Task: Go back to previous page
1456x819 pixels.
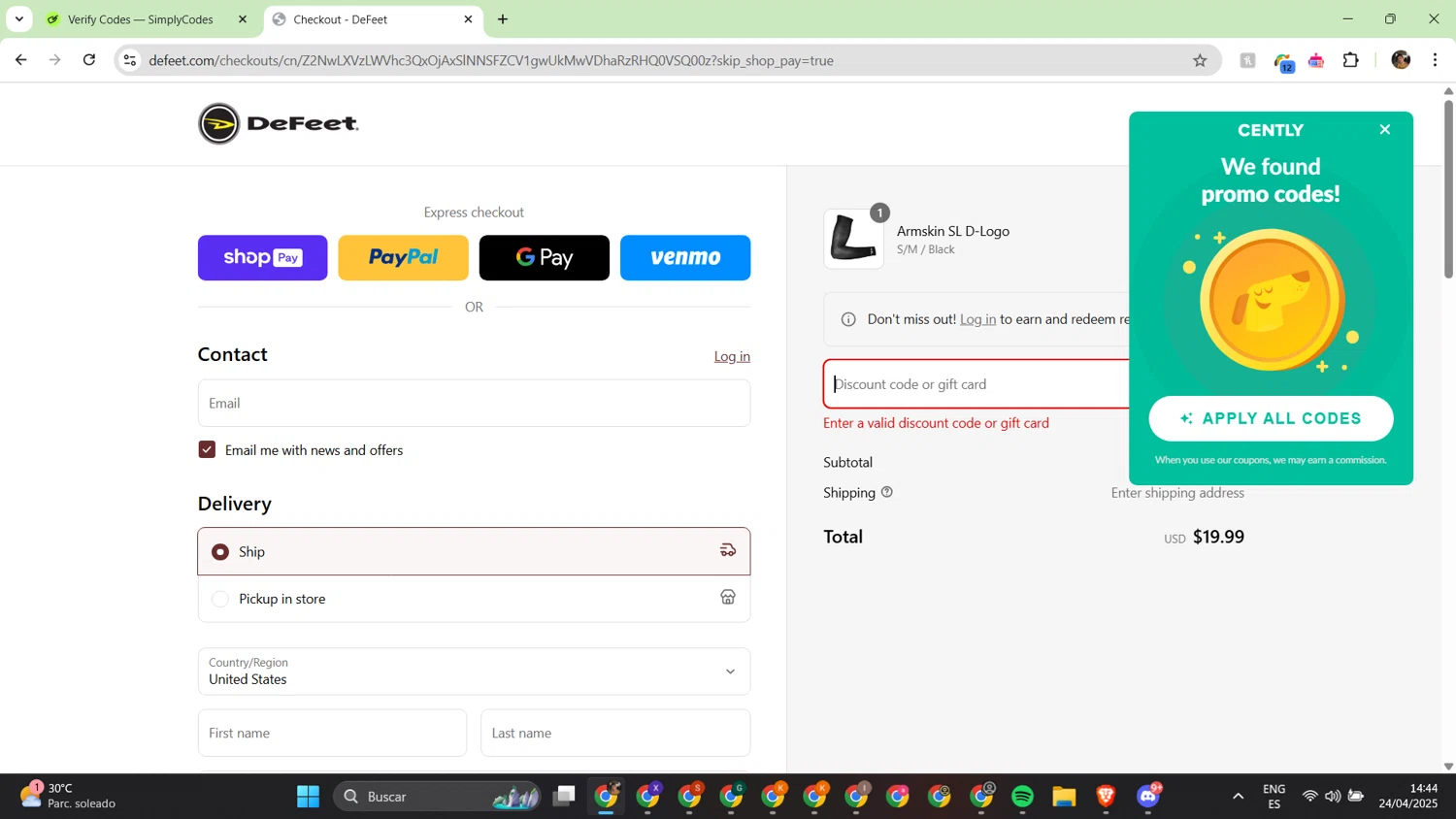Action: click(x=21, y=60)
